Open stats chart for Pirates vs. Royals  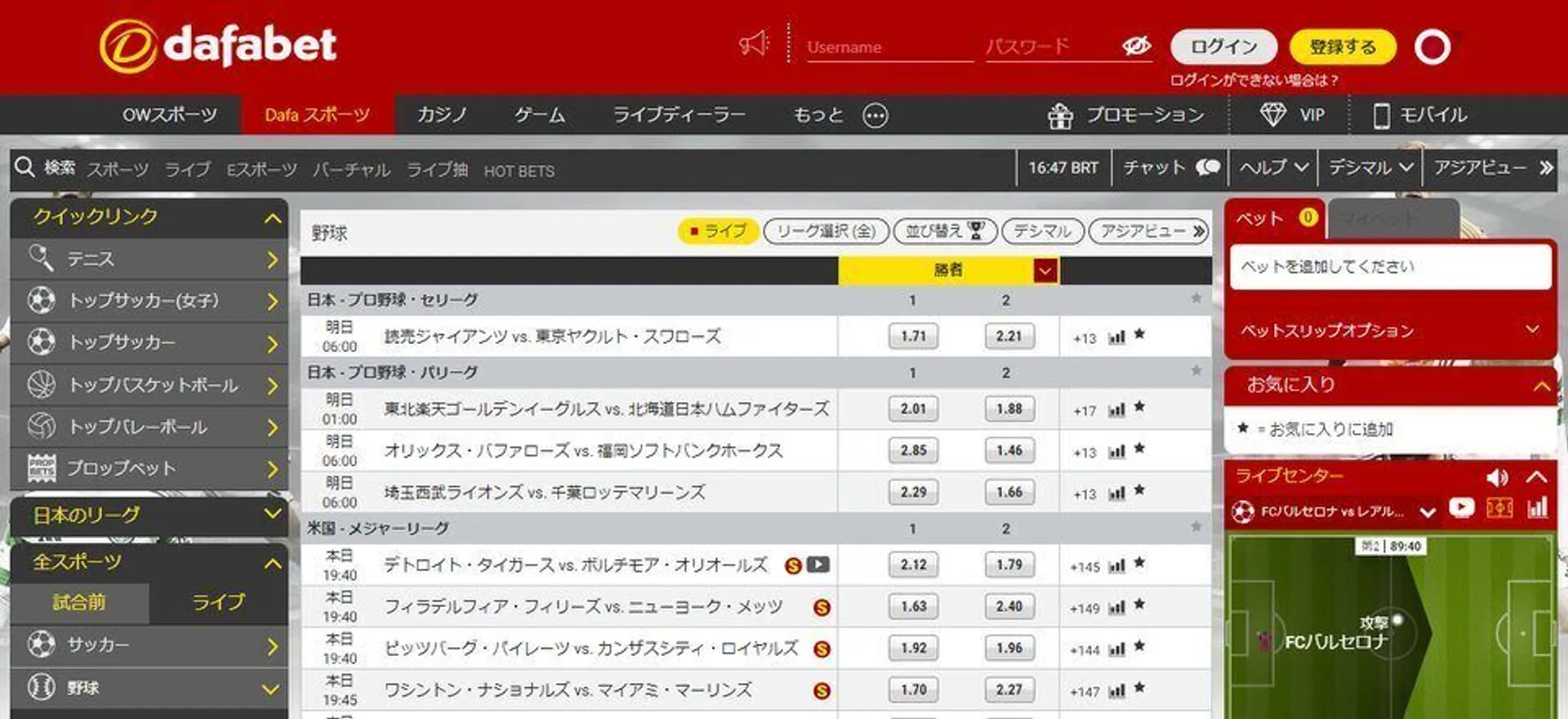click(x=1116, y=650)
